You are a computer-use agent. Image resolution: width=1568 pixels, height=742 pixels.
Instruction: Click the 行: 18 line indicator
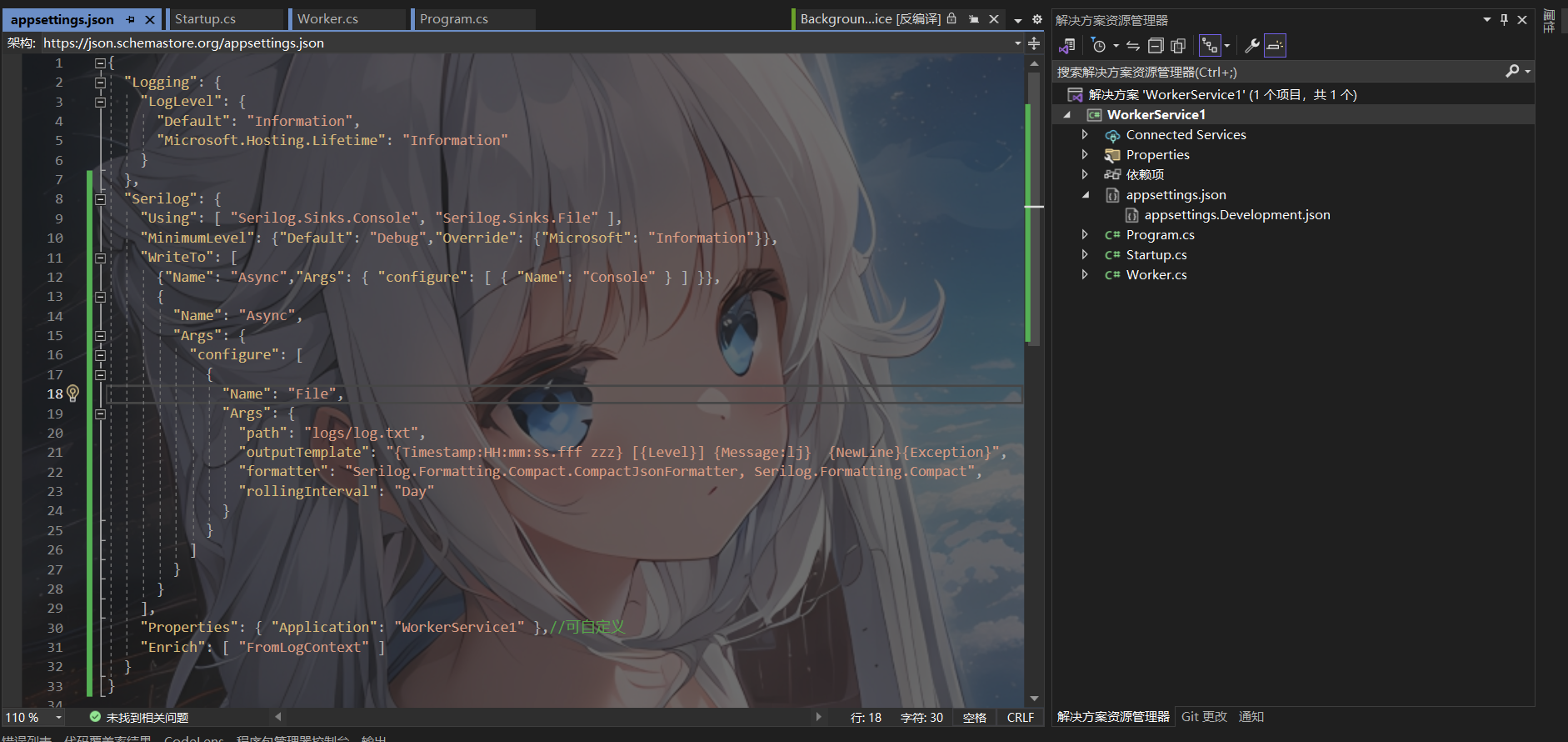pyautogui.click(x=866, y=717)
